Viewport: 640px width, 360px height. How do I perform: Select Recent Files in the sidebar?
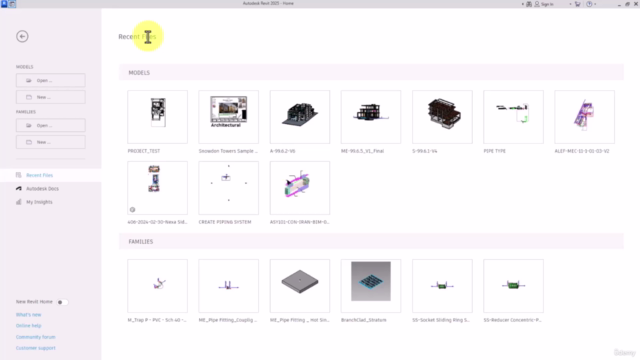[51, 175]
